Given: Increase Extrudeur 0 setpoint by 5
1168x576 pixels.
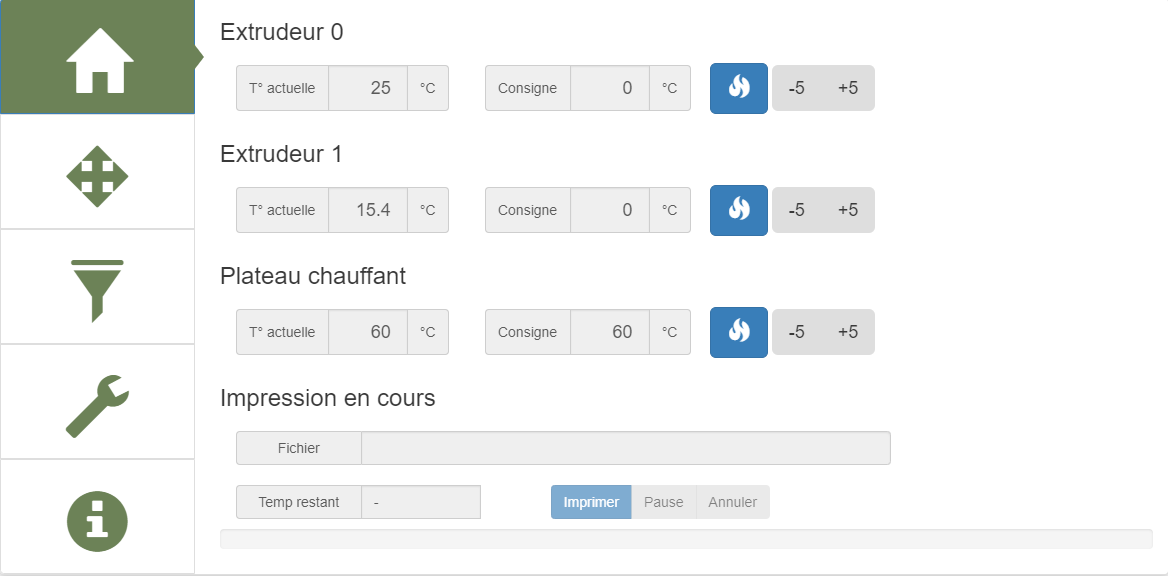Looking at the screenshot, I should tap(848, 88).
